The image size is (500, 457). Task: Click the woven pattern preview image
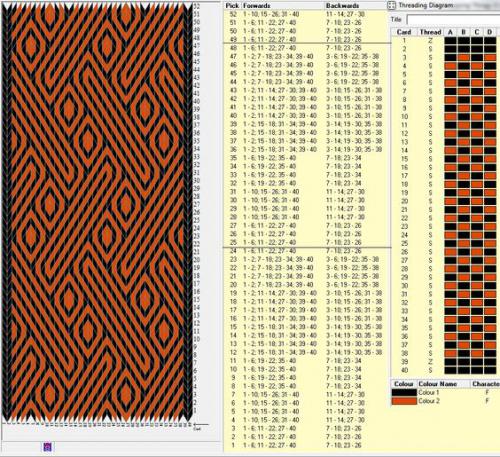[x=97, y=213]
